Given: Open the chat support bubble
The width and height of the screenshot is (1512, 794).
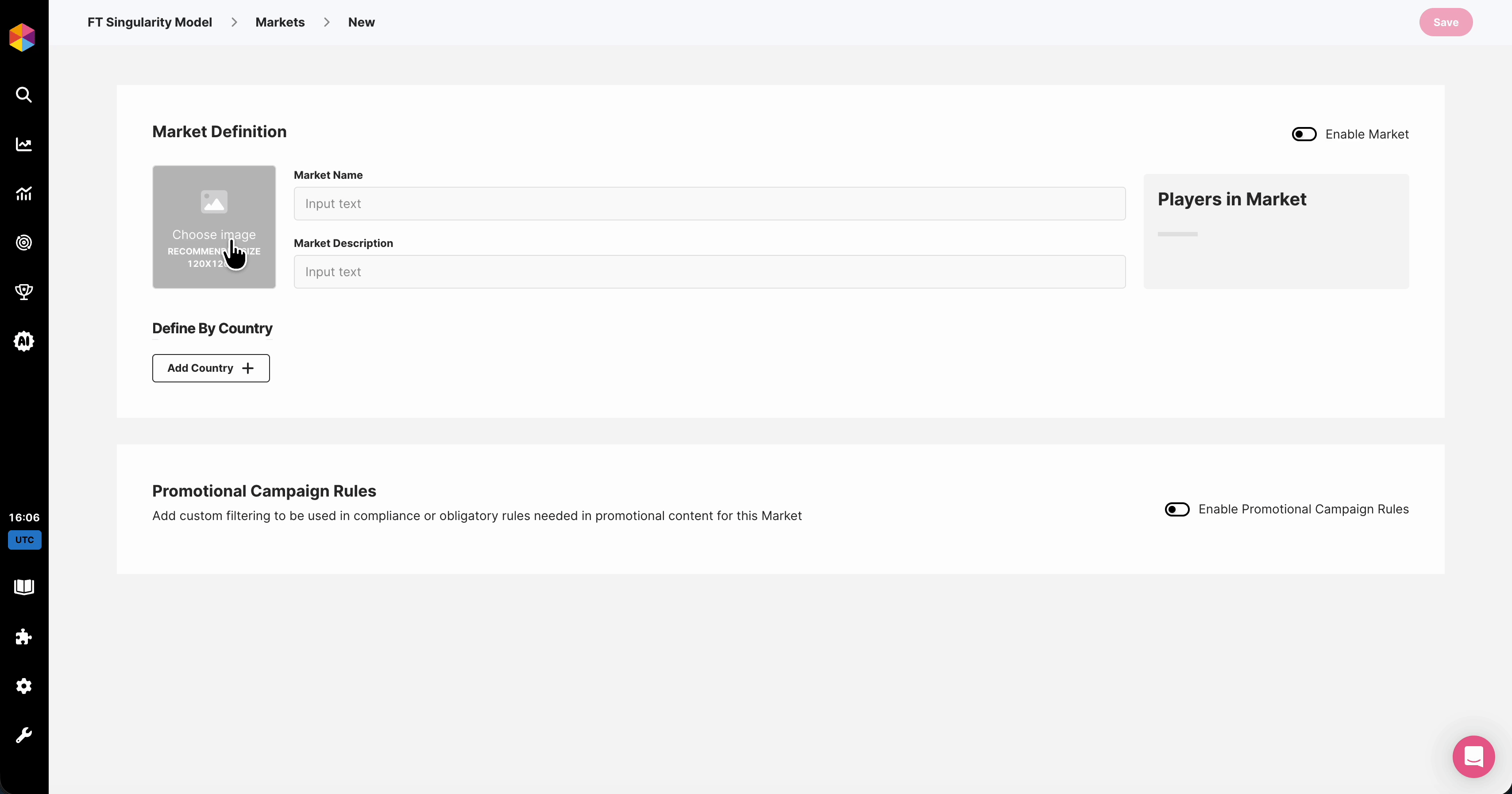Looking at the screenshot, I should click(x=1473, y=756).
